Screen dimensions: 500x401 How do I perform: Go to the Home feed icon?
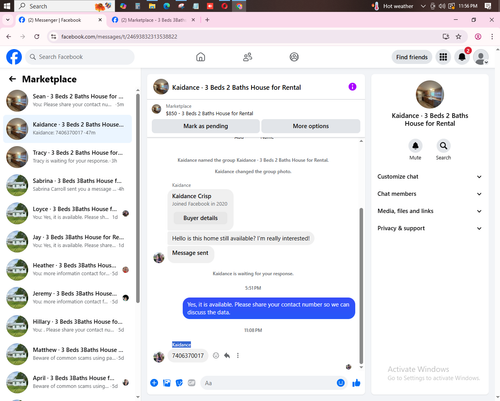[x=200, y=57]
